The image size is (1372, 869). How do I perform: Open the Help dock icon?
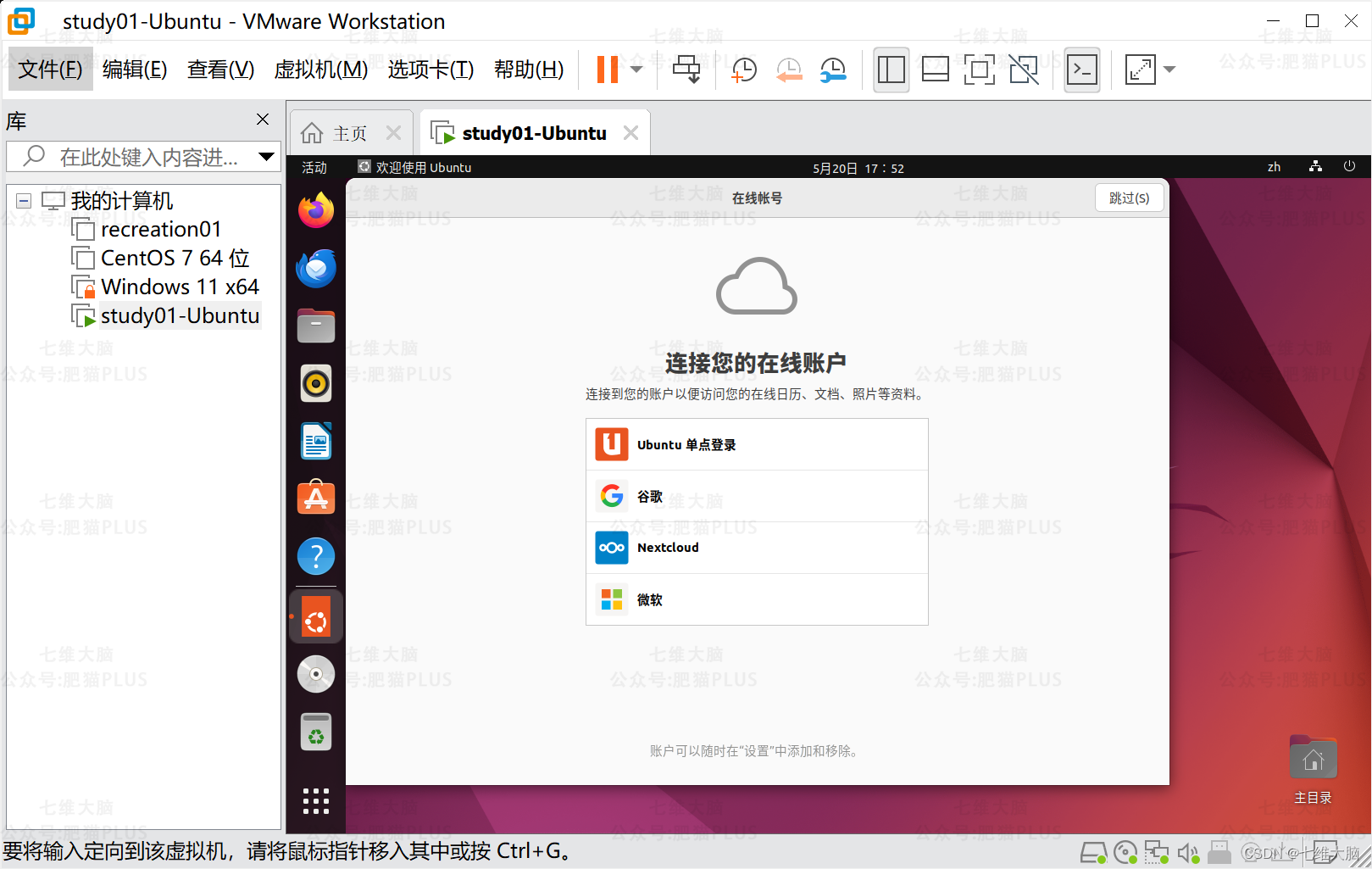[316, 557]
